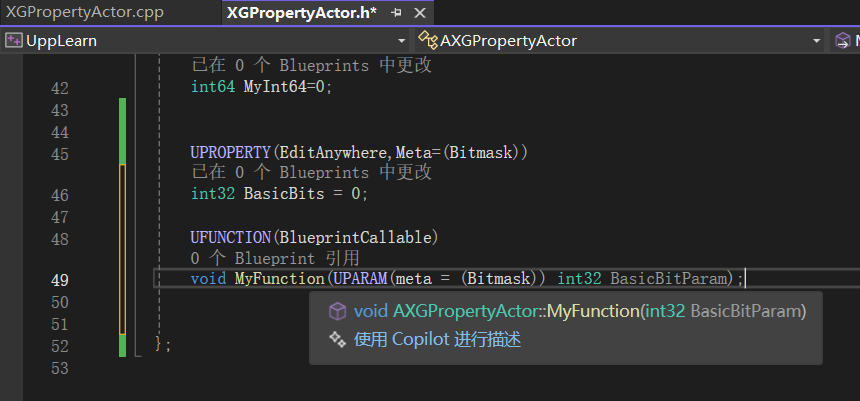
Task: Click the Copilot sparkle icon
Action: pos(338,340)
